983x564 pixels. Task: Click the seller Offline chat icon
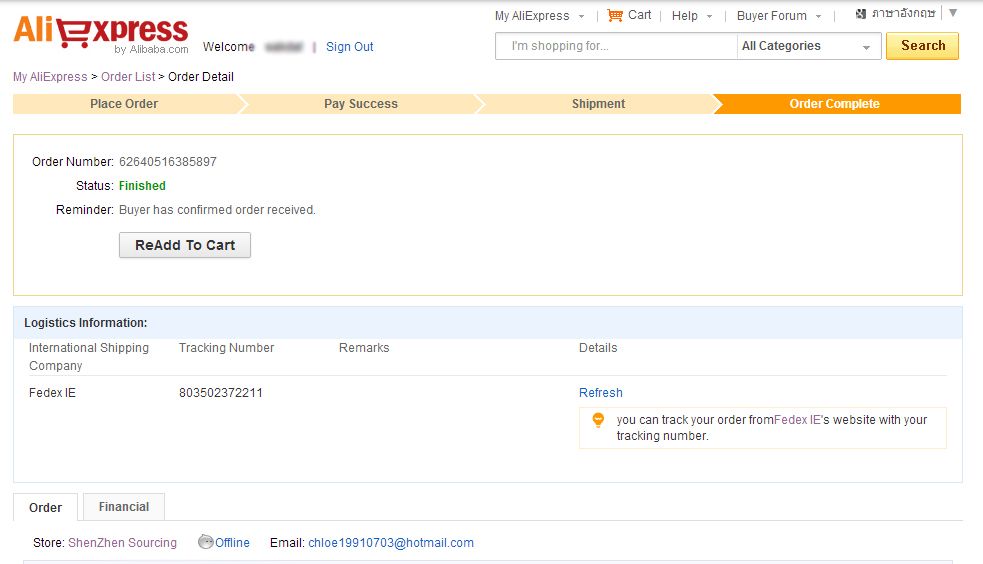click(206, 542)
